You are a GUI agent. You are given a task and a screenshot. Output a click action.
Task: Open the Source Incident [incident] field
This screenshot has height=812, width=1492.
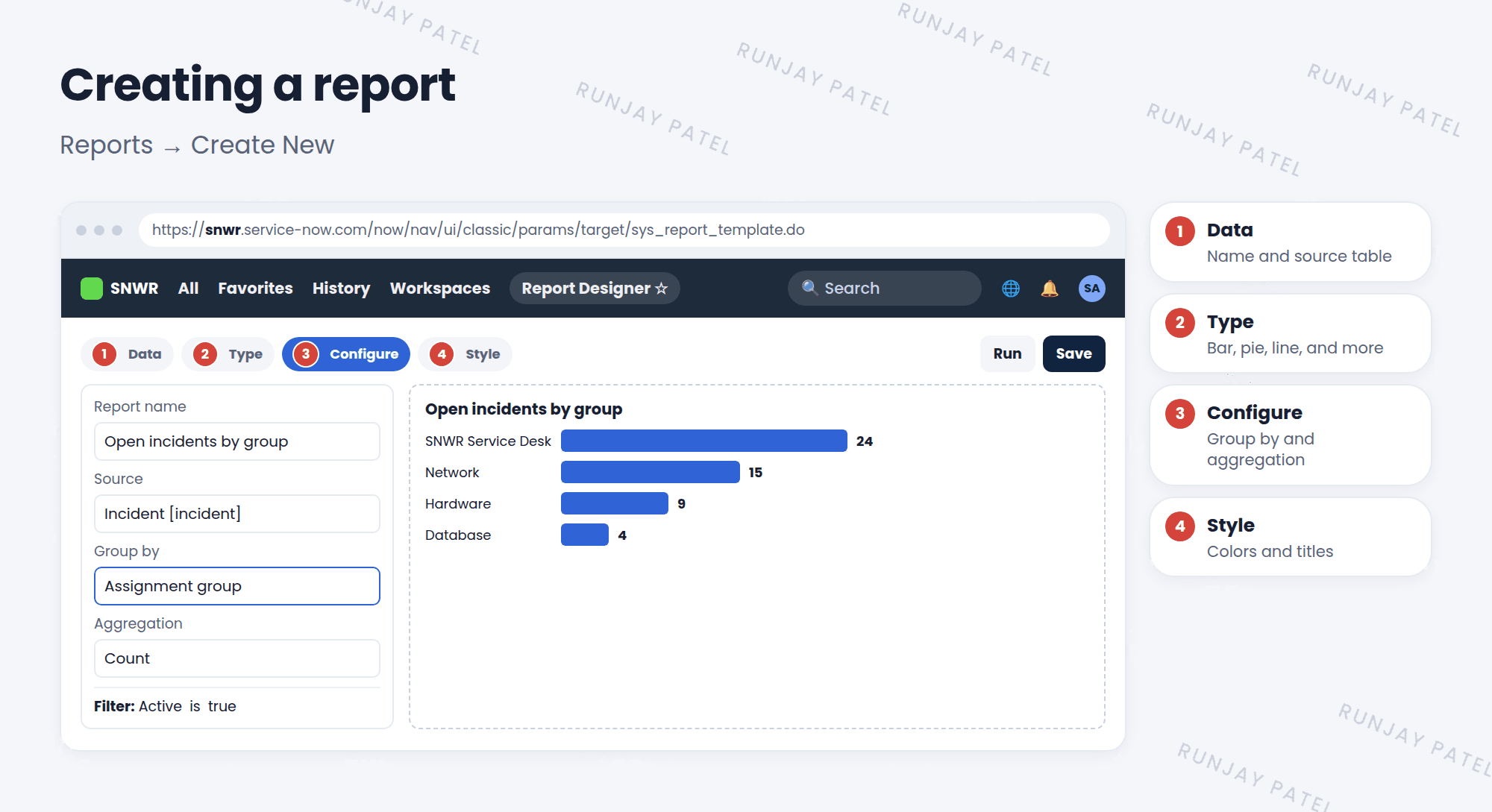pos(237,514)
